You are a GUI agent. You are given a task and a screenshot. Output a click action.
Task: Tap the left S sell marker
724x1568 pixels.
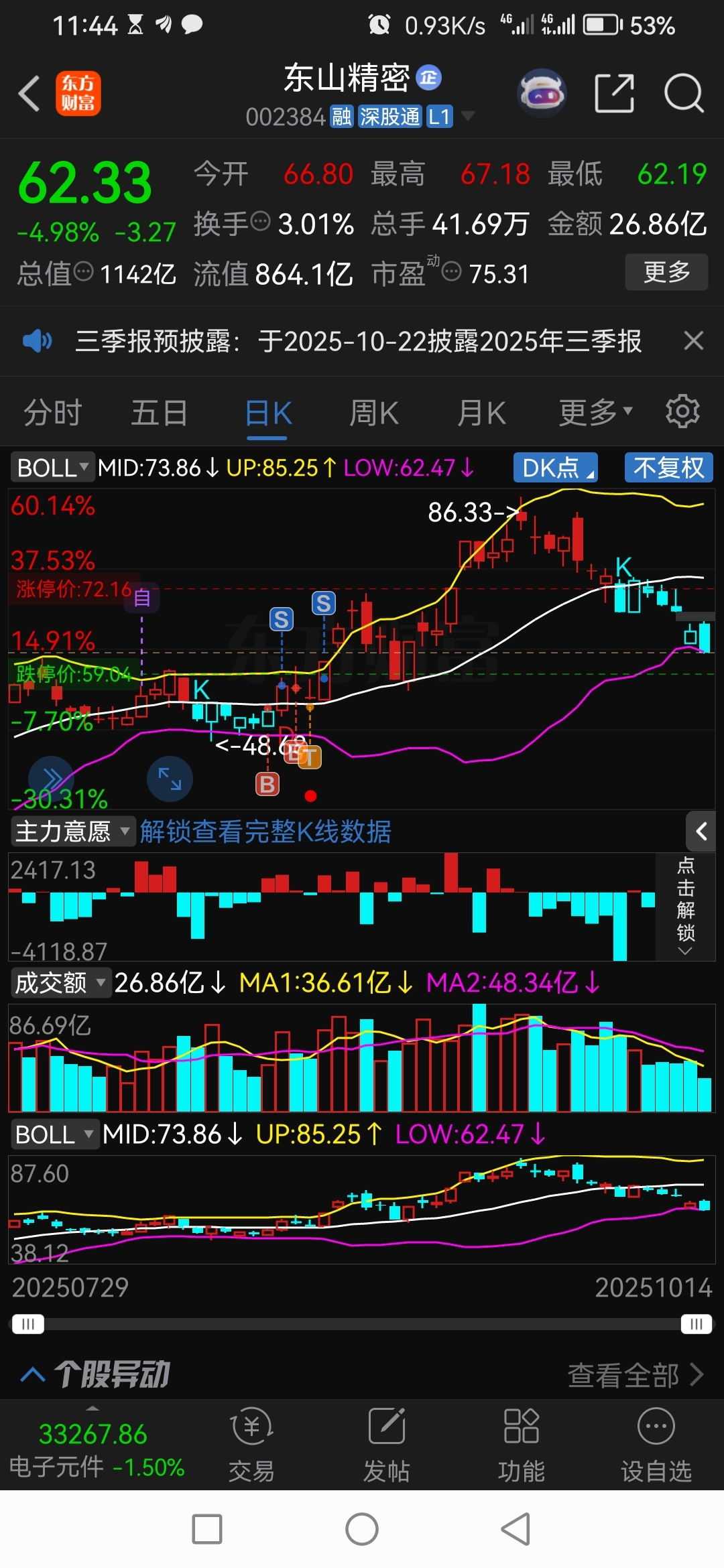click(x=282, y=619)
